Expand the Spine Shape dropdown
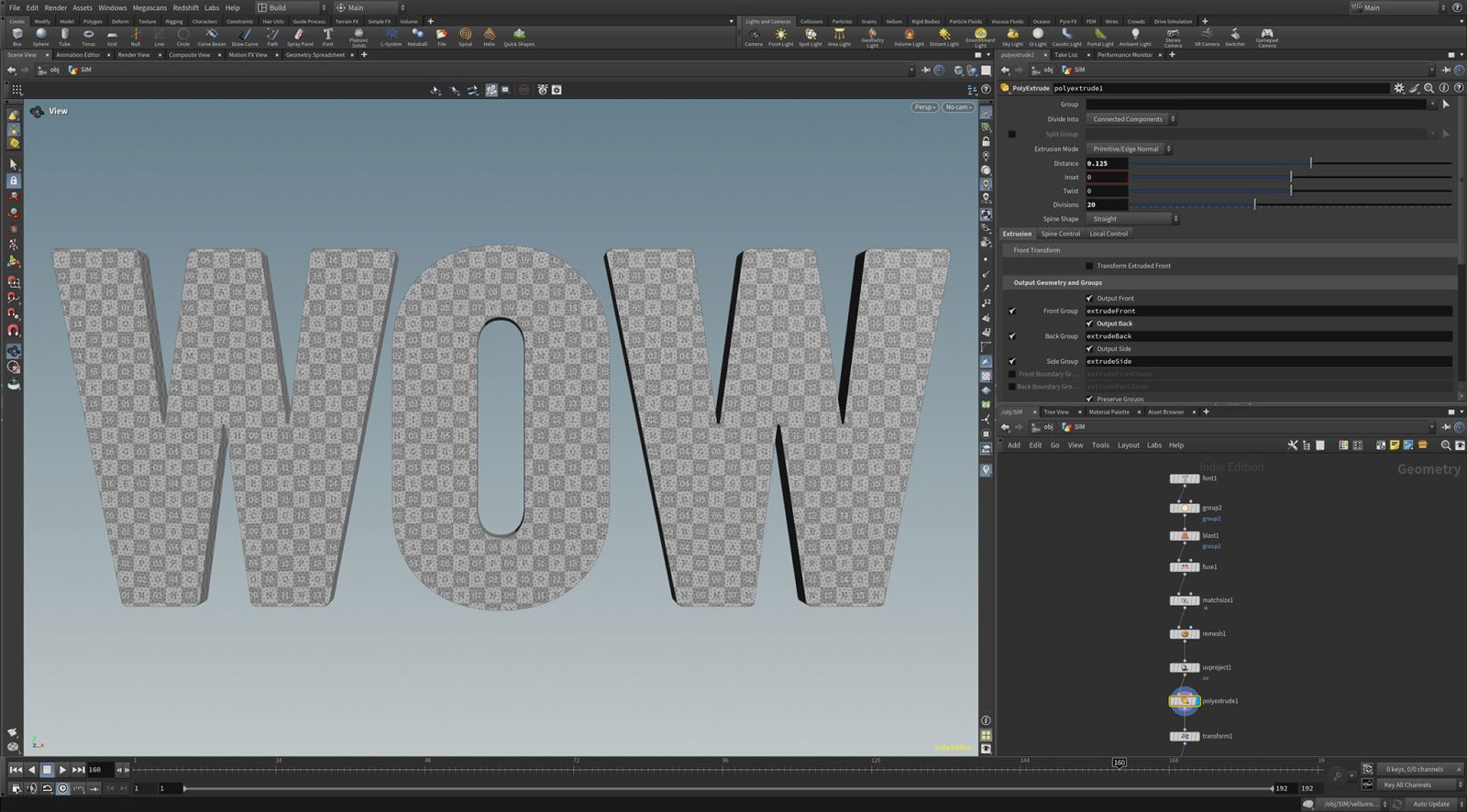This screenshot has width=1467, height=812. 1132,219
